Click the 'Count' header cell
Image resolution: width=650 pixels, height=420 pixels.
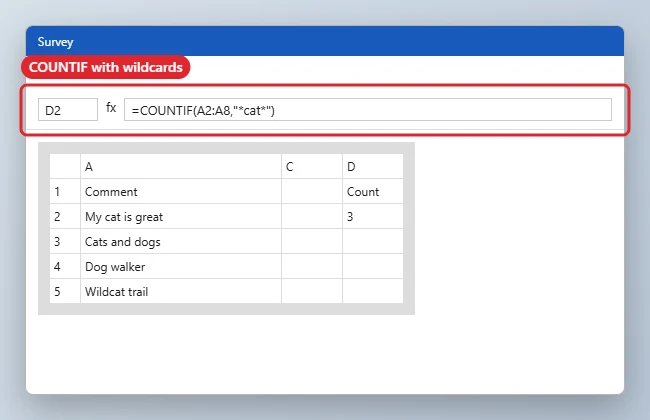(x=373, y=192)
